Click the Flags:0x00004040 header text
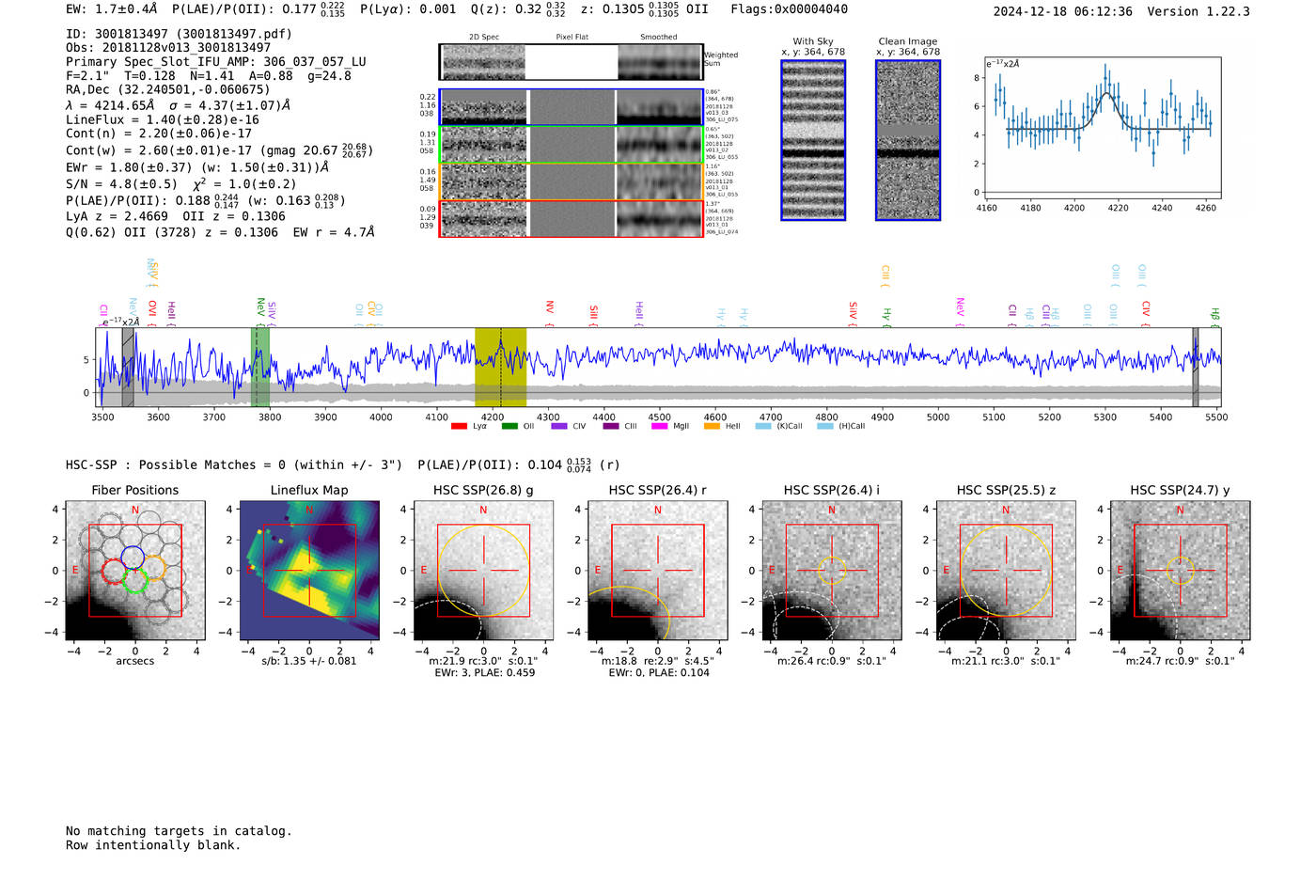This screenshot has width=1316, height=896. click(790, 9)
